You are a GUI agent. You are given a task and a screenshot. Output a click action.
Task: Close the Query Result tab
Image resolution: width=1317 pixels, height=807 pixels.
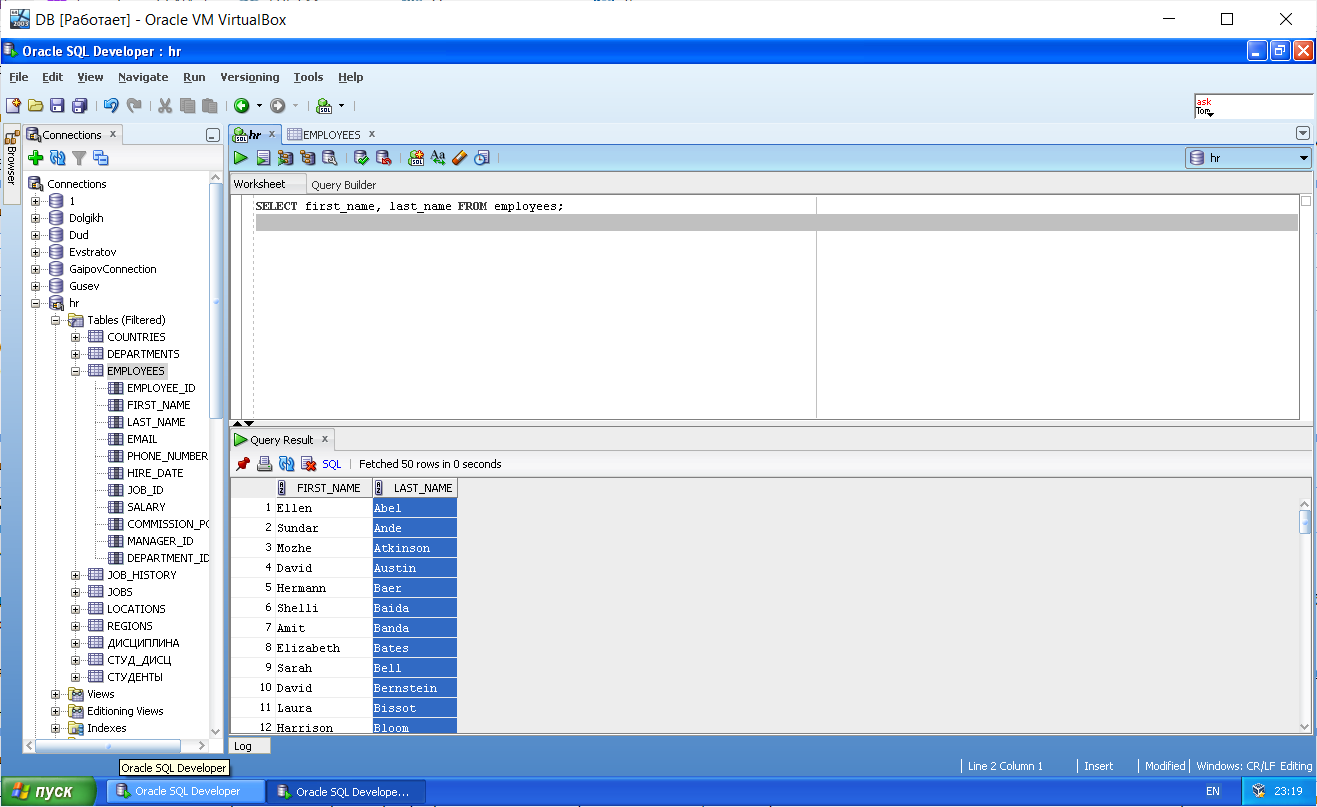tap(324, 439)
